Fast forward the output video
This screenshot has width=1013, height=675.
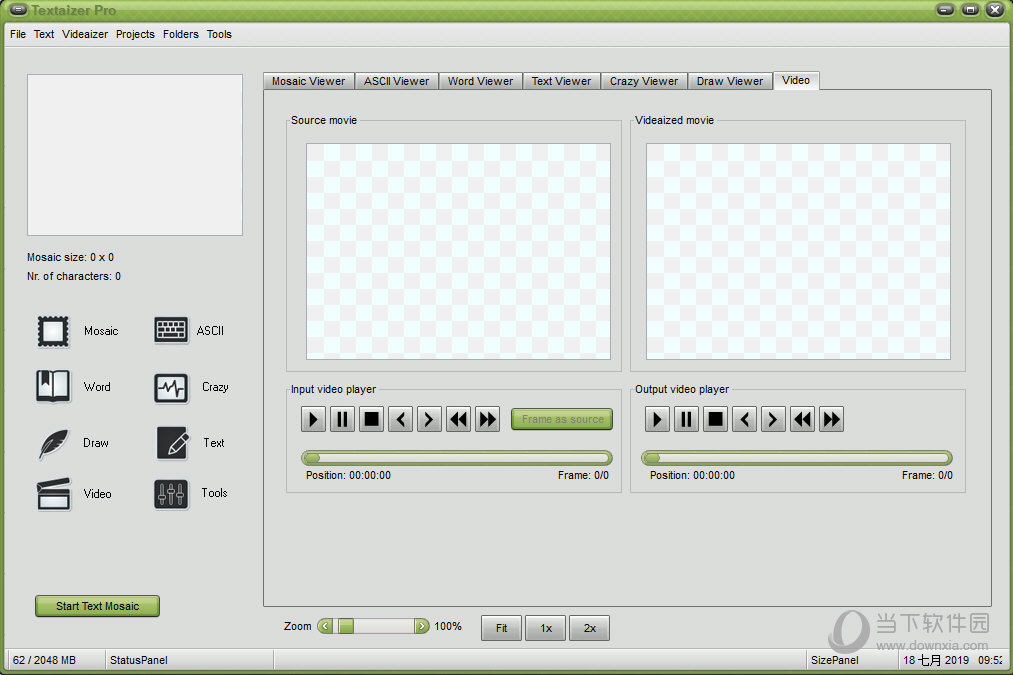[831, 420]
